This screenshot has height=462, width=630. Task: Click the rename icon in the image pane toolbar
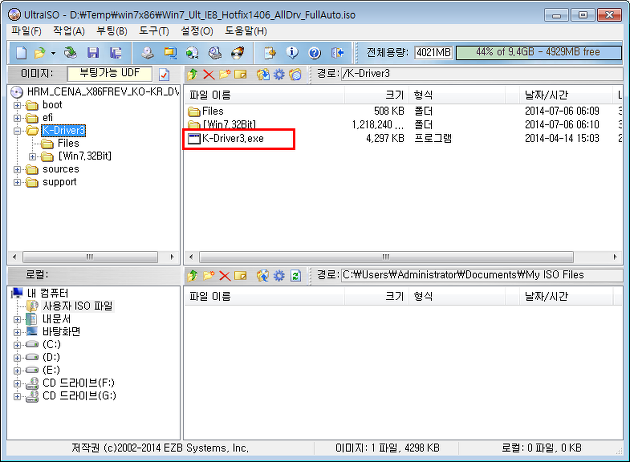240,74
